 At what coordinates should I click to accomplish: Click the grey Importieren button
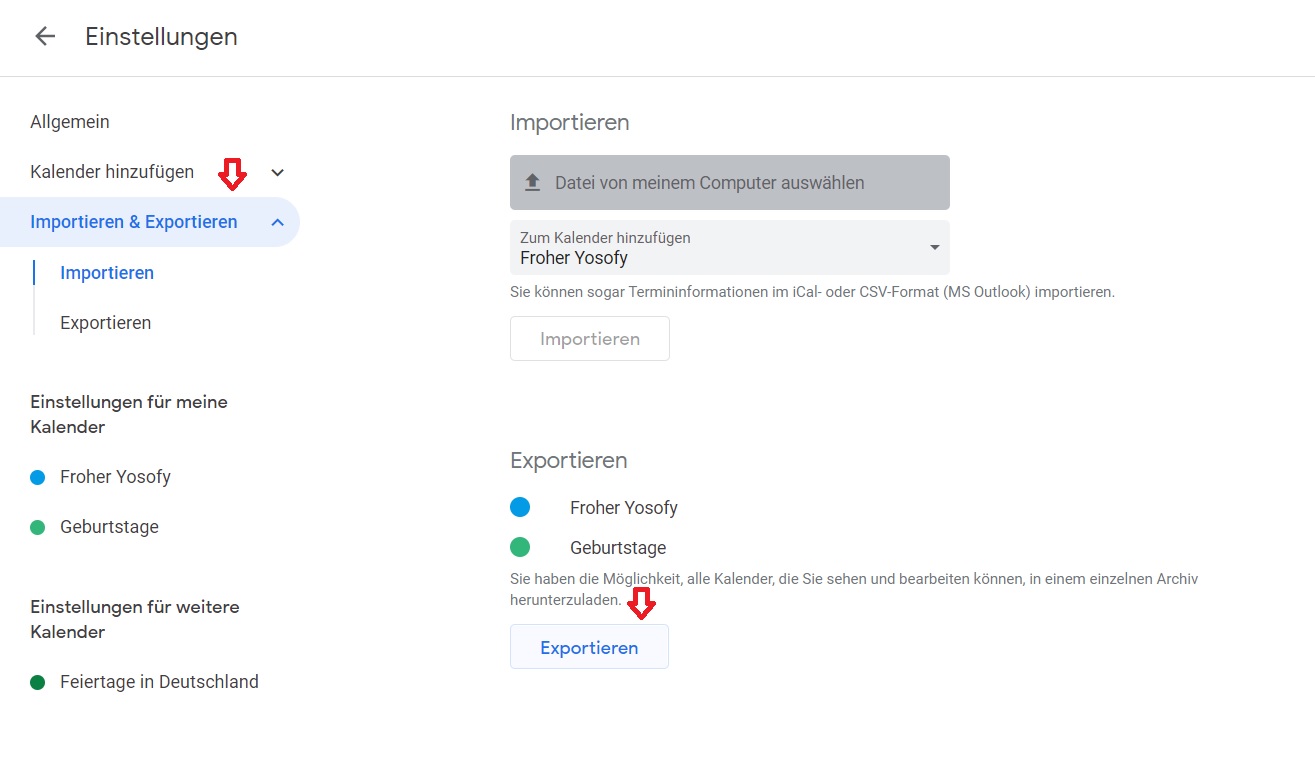coord(590,339)
